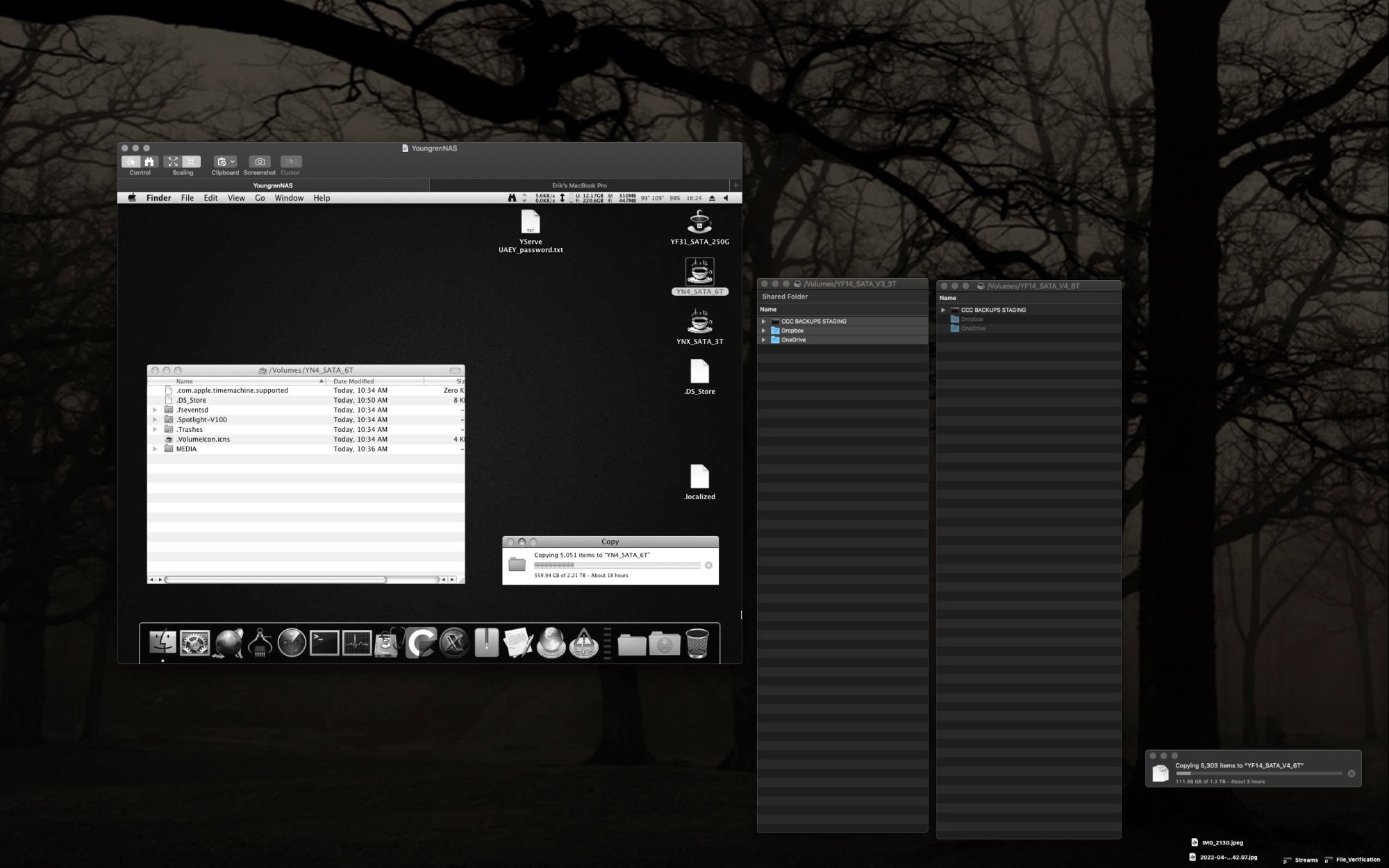
Task: Select YF31_SATA_250G drive icon on desktop
Action: (699, 224)
